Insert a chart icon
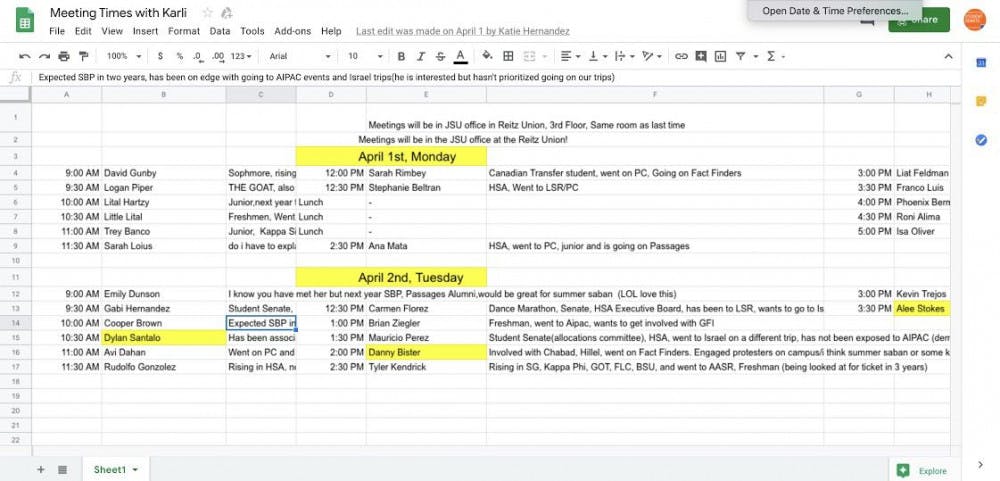Screen dimensions: 1000x481 click(x=721, y=57)
